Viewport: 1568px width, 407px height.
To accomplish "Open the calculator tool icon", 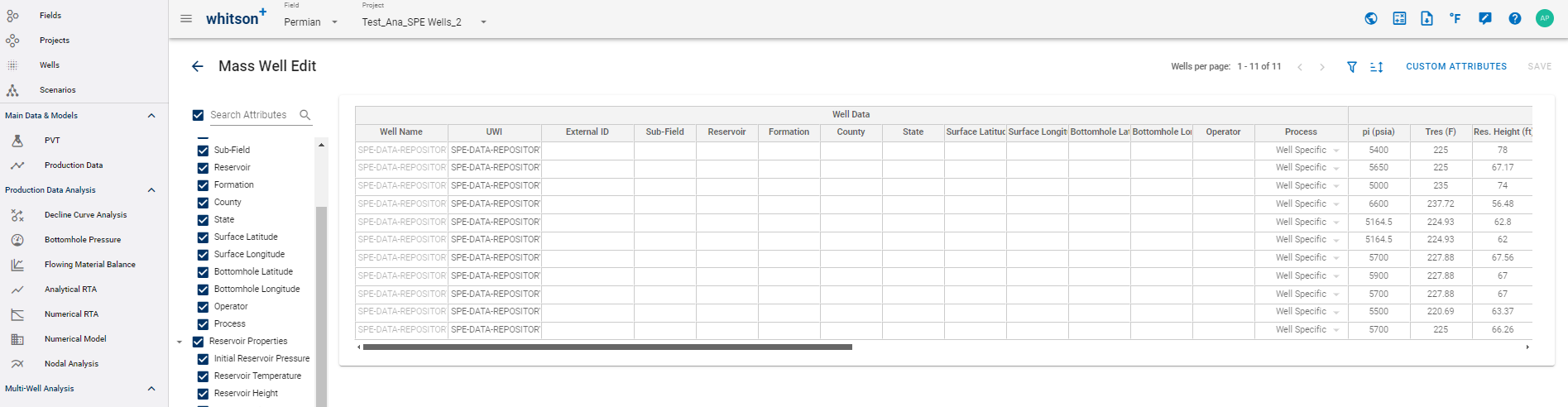I will [x=1399, y=18].
